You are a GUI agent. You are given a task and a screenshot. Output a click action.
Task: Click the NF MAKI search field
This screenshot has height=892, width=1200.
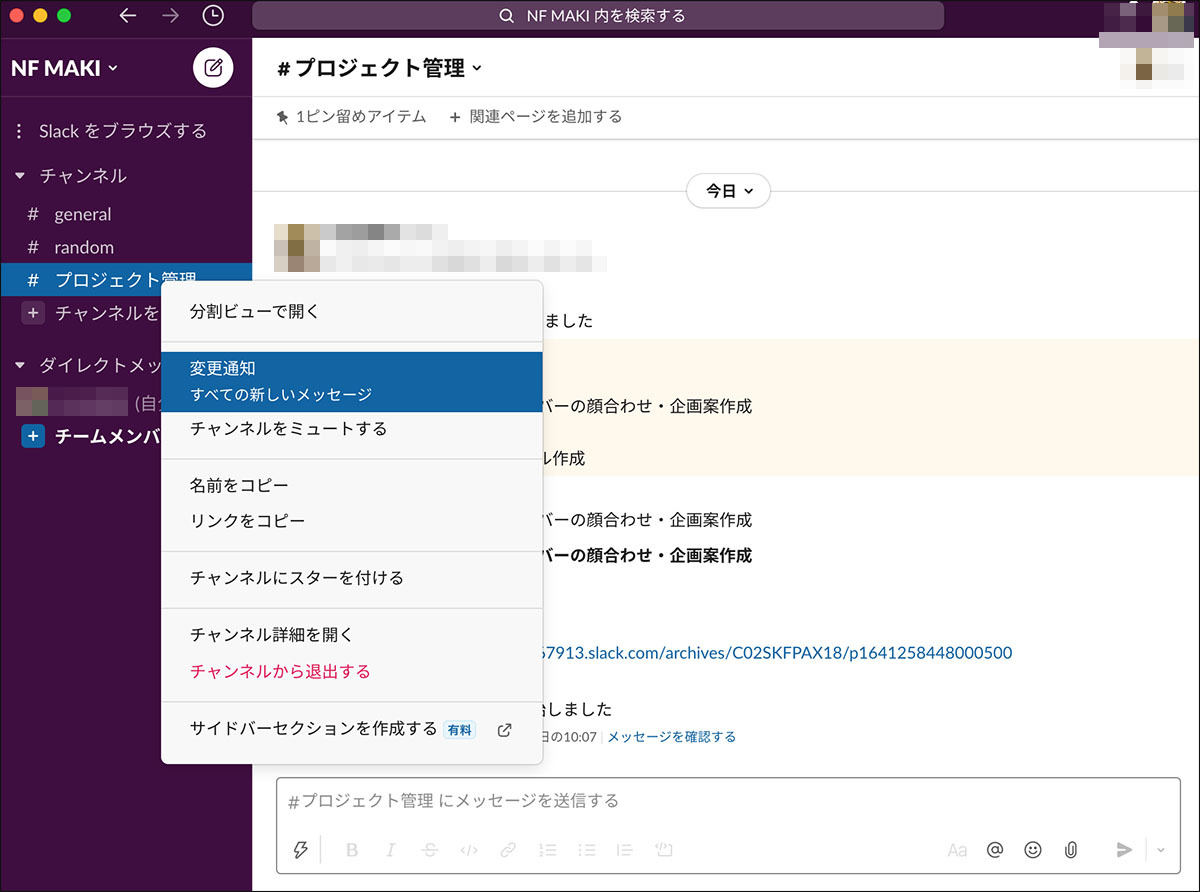point(598,16)
